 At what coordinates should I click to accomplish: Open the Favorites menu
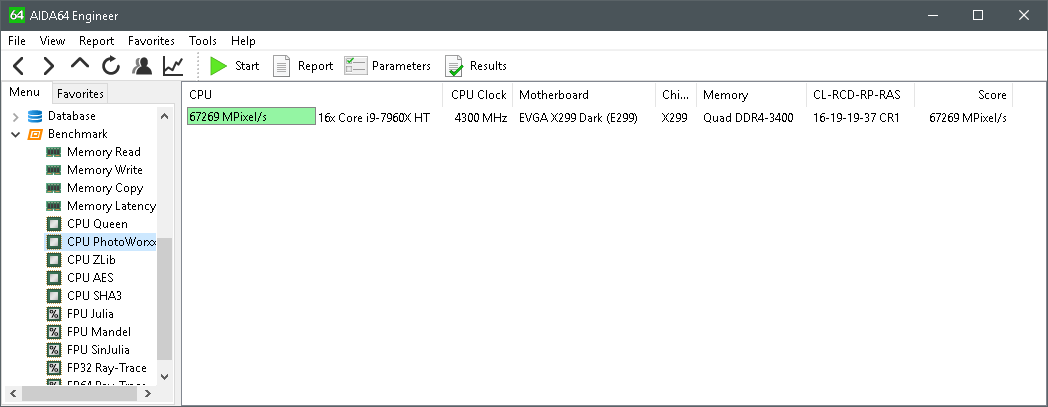pos(151,41)
